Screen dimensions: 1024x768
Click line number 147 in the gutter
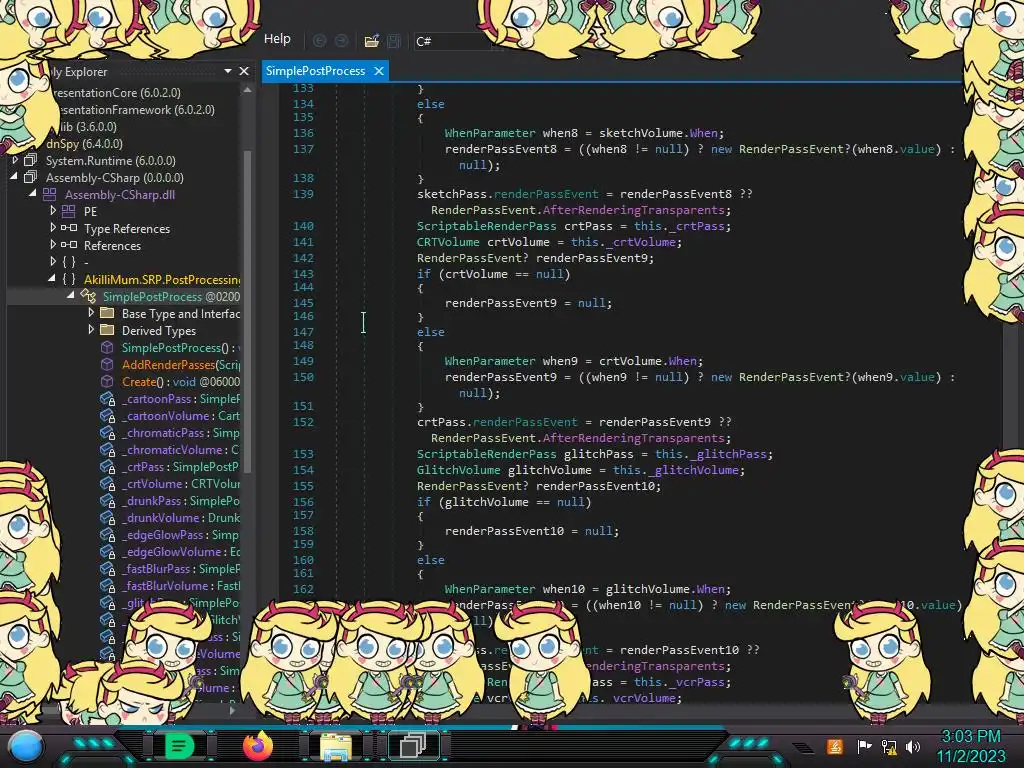tap(303, 332)
